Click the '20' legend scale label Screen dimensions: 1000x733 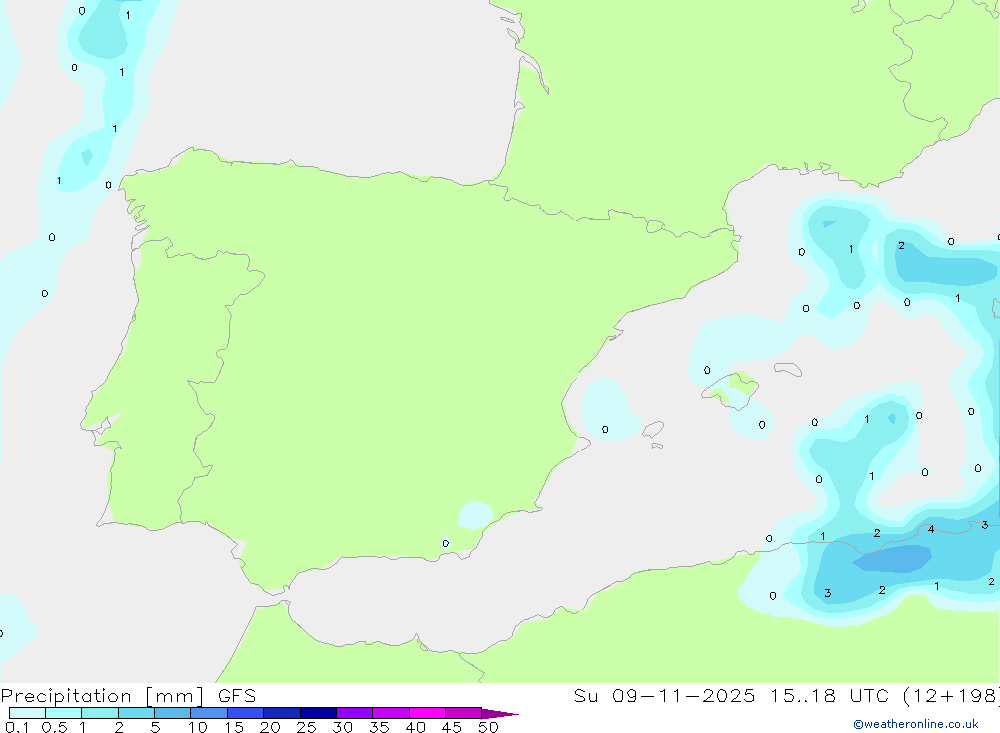coord(270,727)
